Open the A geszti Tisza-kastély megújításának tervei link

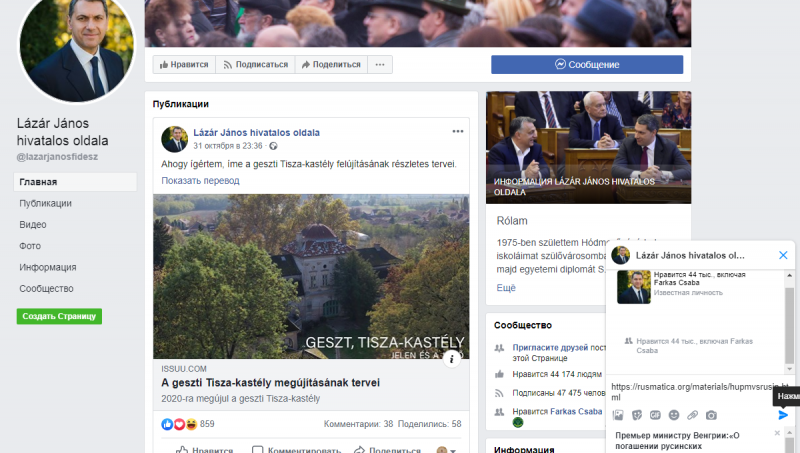[x=270, y=383]
